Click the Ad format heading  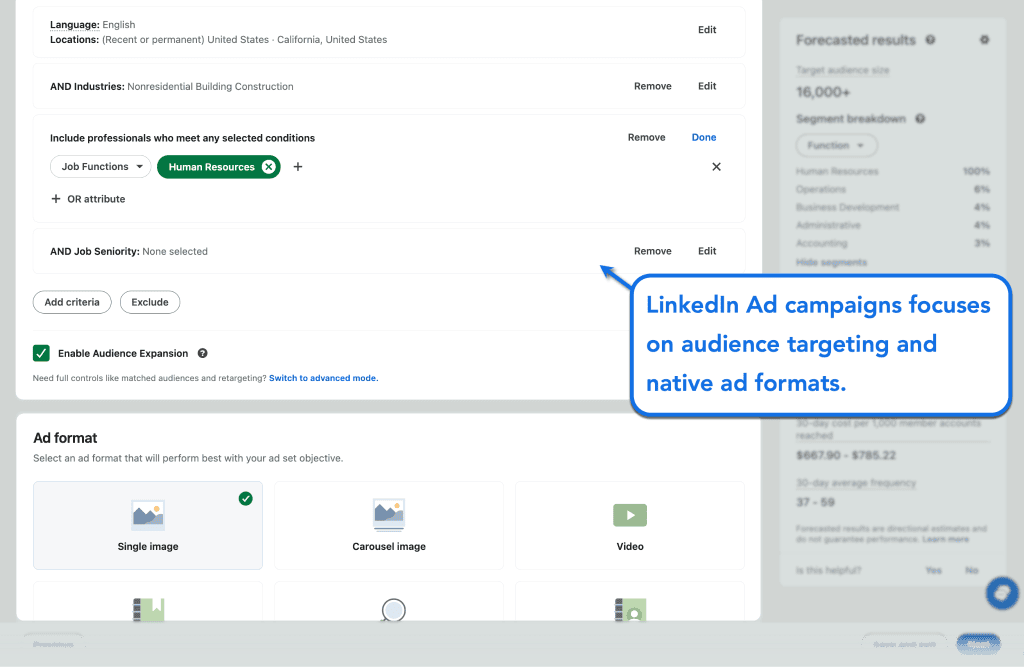tap(65, 438)
